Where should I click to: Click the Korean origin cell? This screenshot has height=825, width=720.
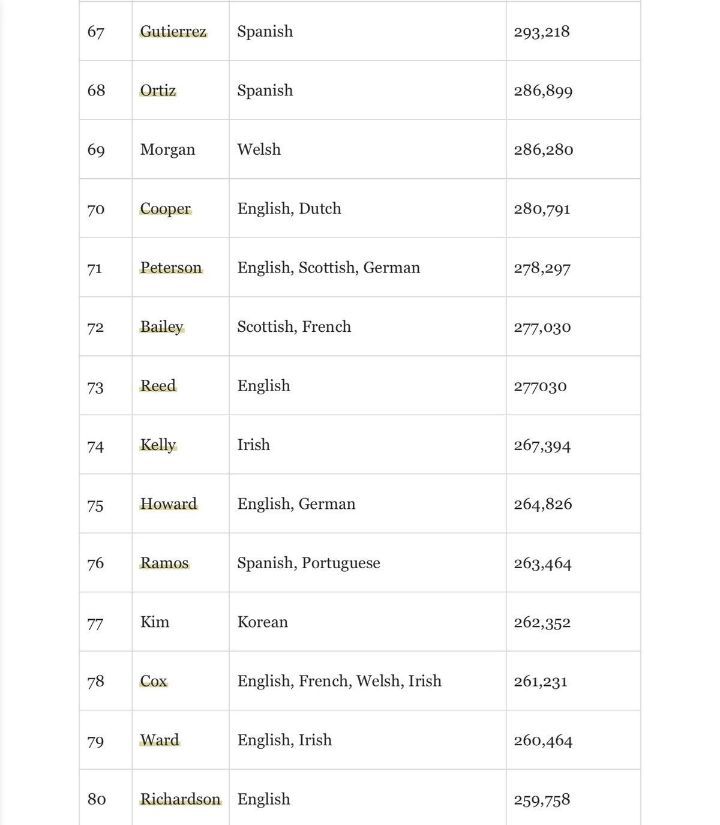click(262, 622)
